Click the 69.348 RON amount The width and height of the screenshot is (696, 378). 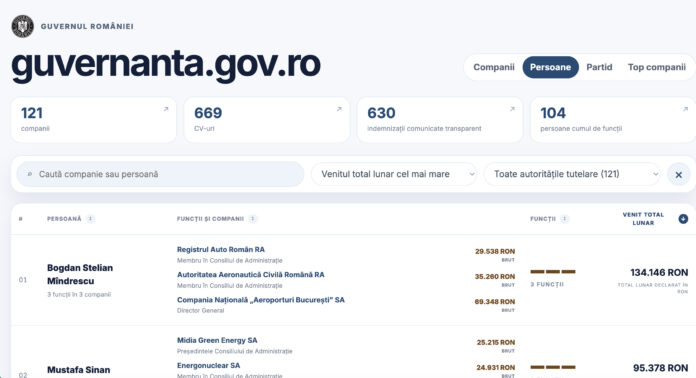point(495,302)
